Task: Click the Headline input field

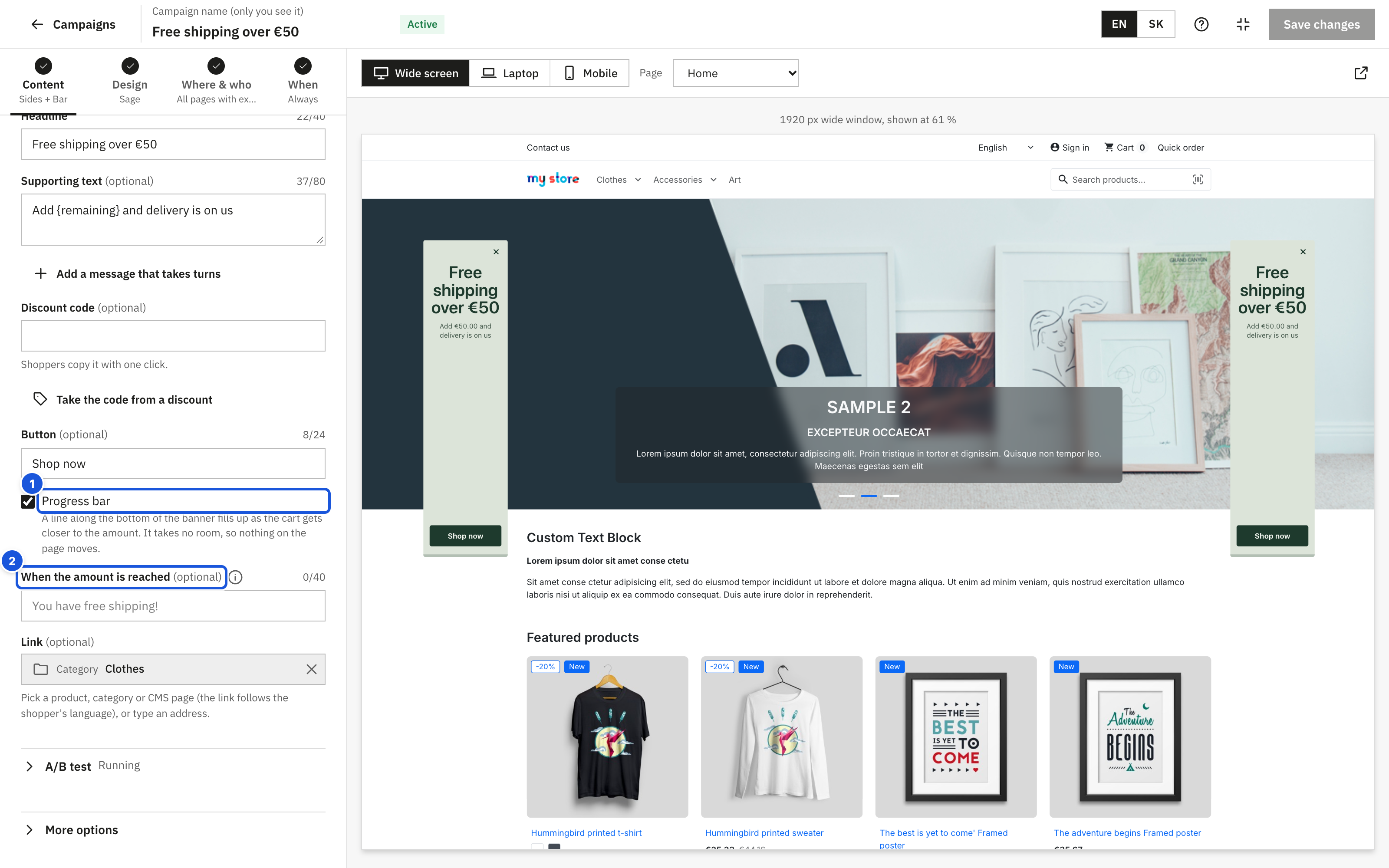Action: (173, 144)
